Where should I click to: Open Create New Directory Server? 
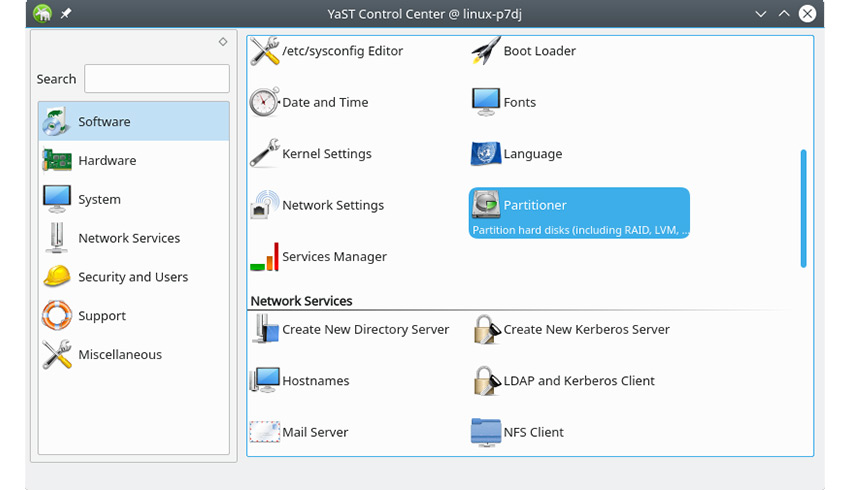365,329
